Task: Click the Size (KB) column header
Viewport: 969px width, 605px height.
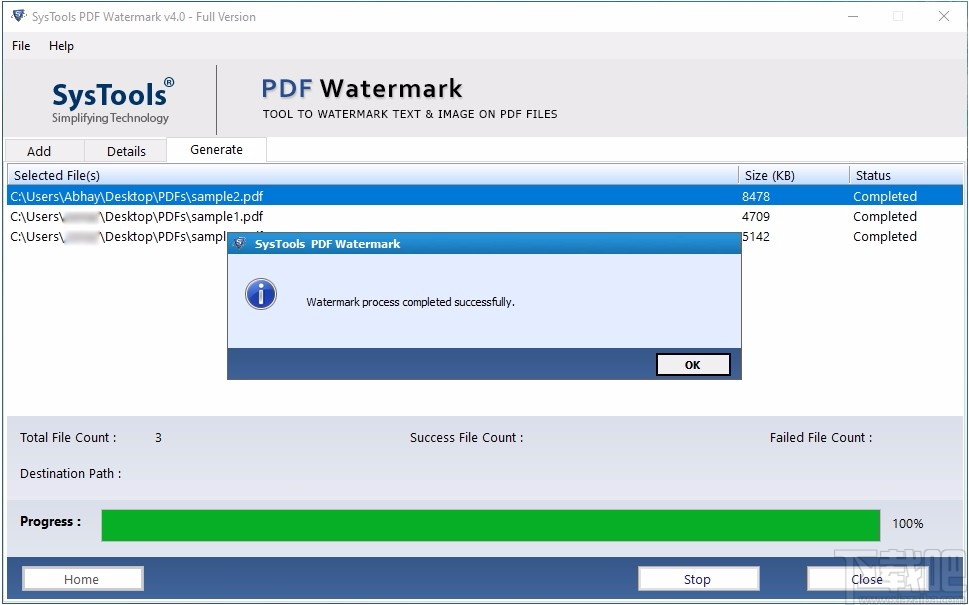Action: [770, 174]
